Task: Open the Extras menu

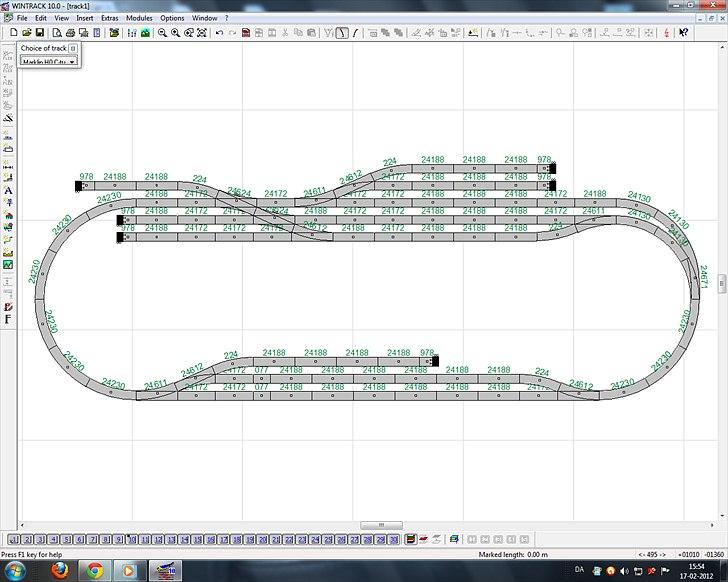Action: (x=109, y=18)
